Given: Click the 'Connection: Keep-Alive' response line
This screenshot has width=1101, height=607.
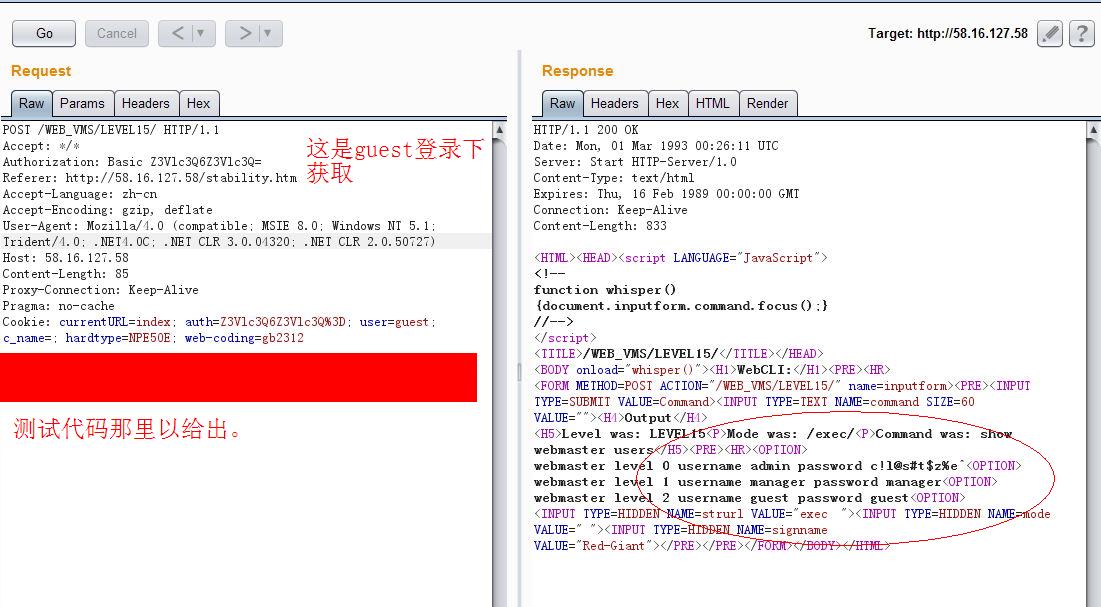Looking at the screenshot, I should [610, 209].
